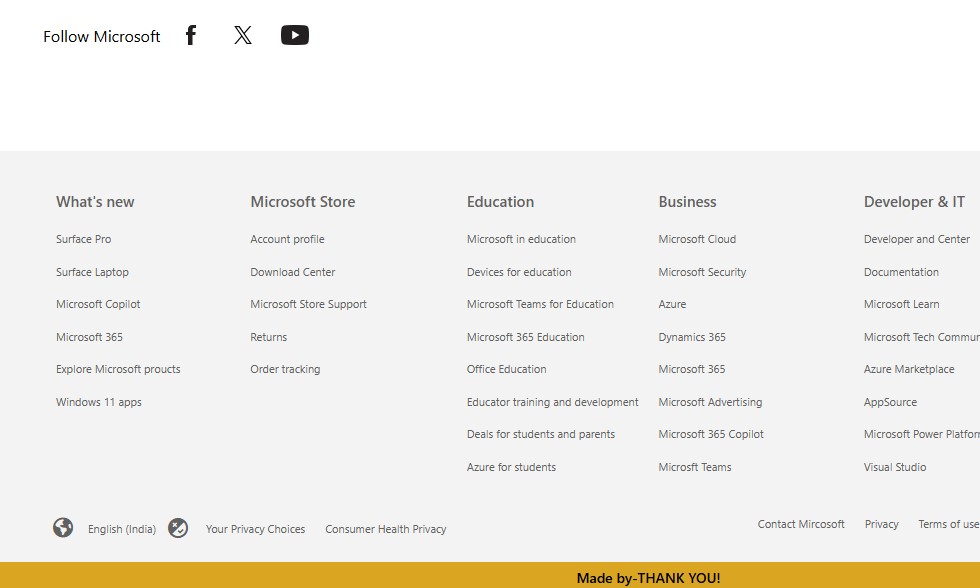Click the Education column heading

tap(500, 202)
